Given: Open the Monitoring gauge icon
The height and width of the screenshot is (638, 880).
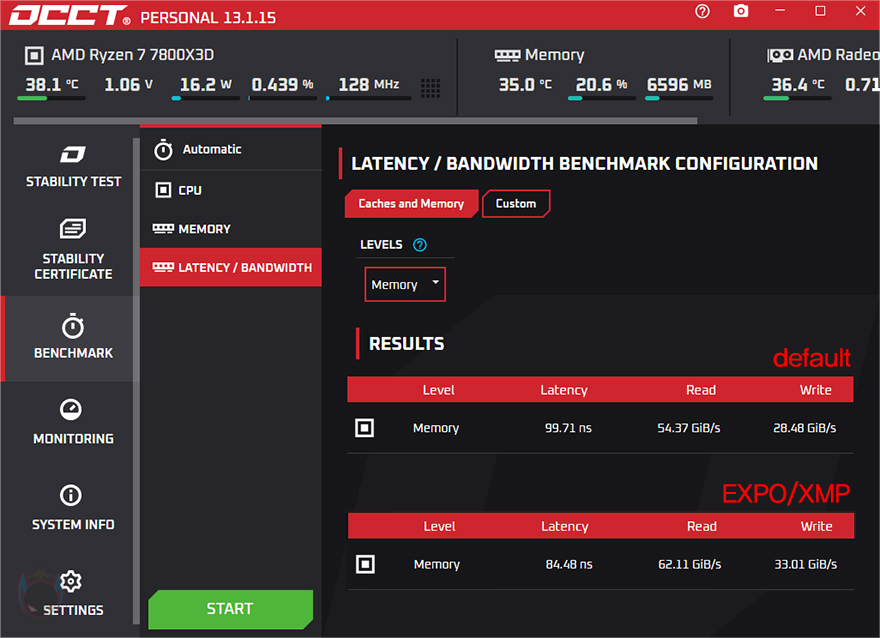Looking at the screenshot, I should pyautogui.click(x=71, y=410).
